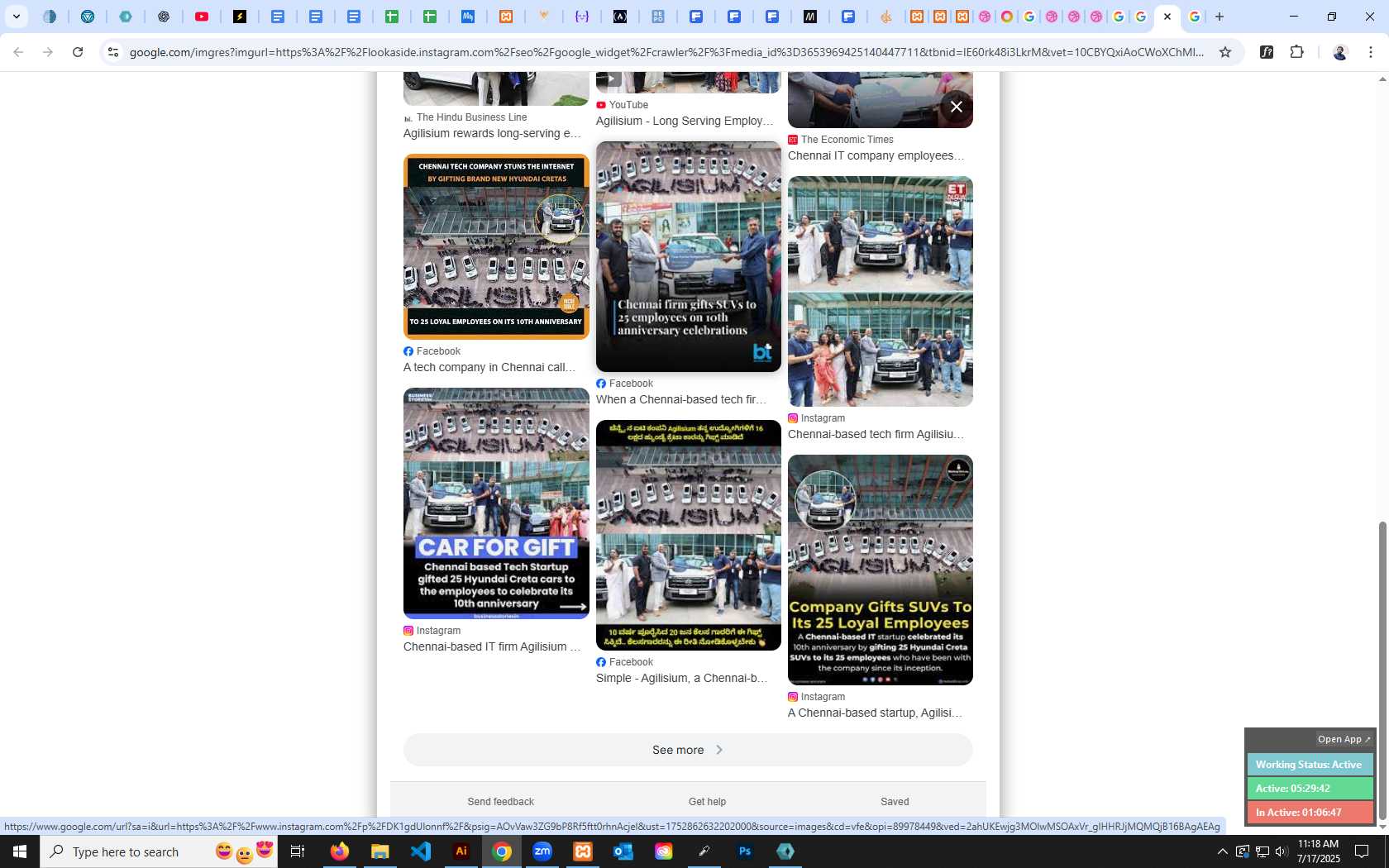Click the In Active 01:06:47 timer
Screen dimensions: 1389x868
click(1310, 813)
